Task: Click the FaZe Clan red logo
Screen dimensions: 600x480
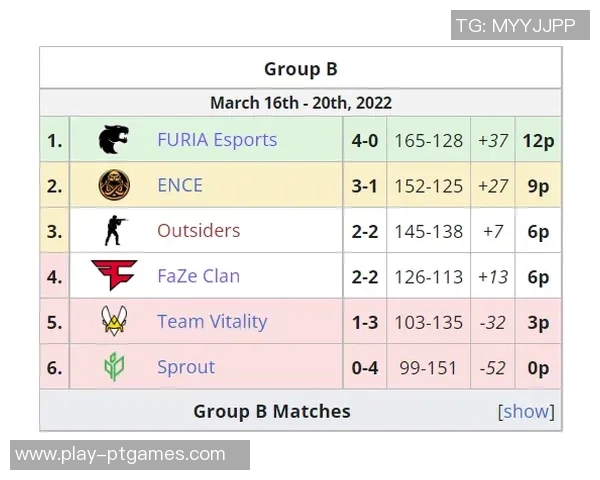Action: tap(111, 276)
